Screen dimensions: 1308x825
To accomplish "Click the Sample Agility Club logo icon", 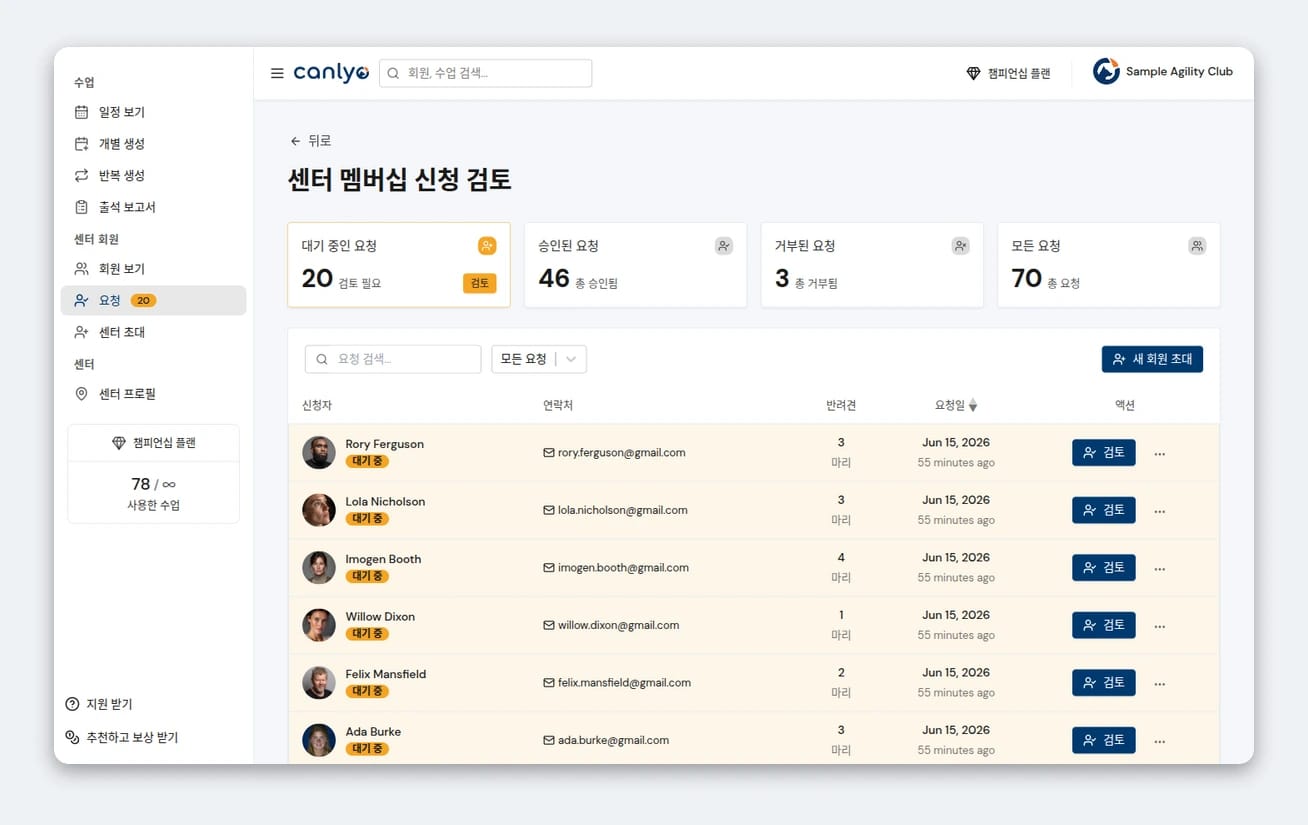I will click(1106, 72).
